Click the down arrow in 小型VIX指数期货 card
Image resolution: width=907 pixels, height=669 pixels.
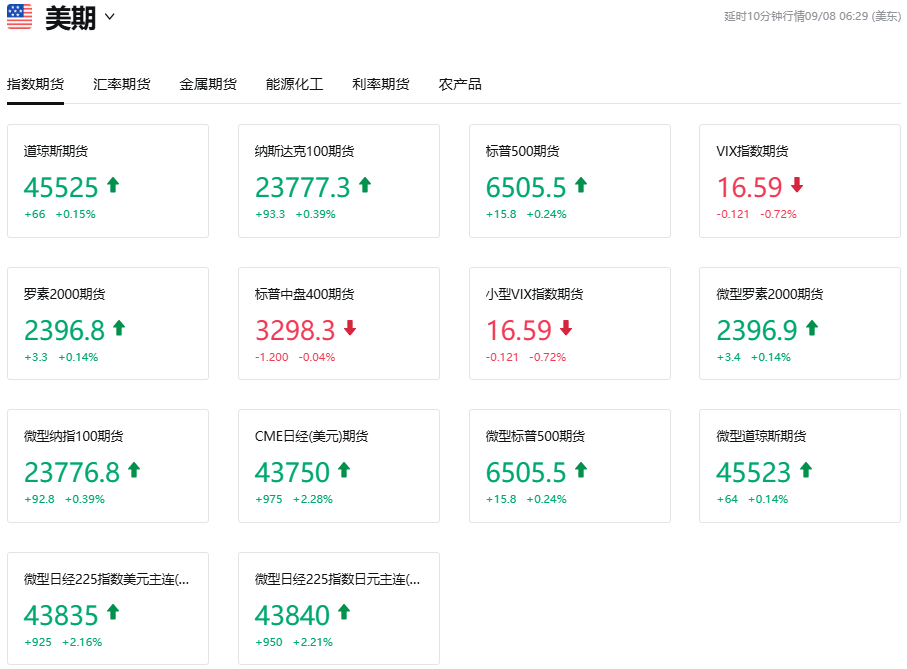tap(566, 328)
